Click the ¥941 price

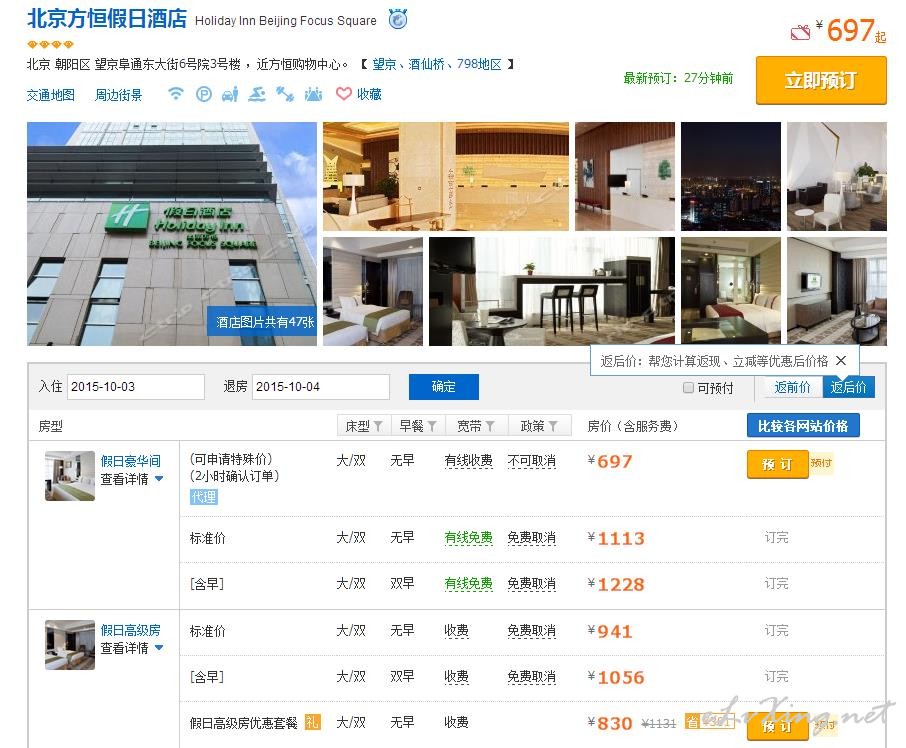click(610, 631)
